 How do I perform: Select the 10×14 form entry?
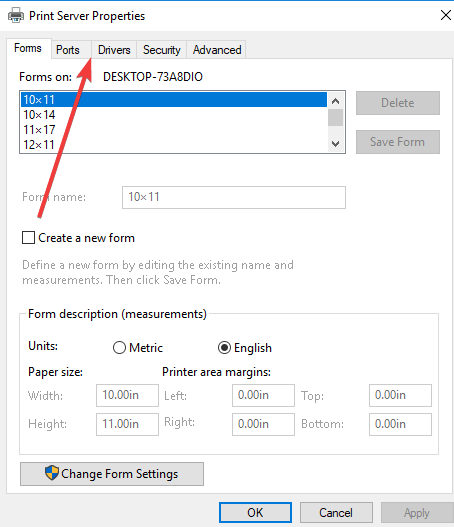[174, 115]
